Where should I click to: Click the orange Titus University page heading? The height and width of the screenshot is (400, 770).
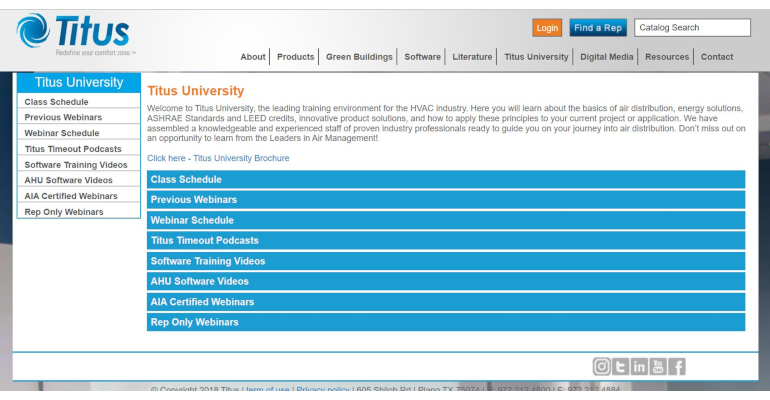[x=195, y=91]
